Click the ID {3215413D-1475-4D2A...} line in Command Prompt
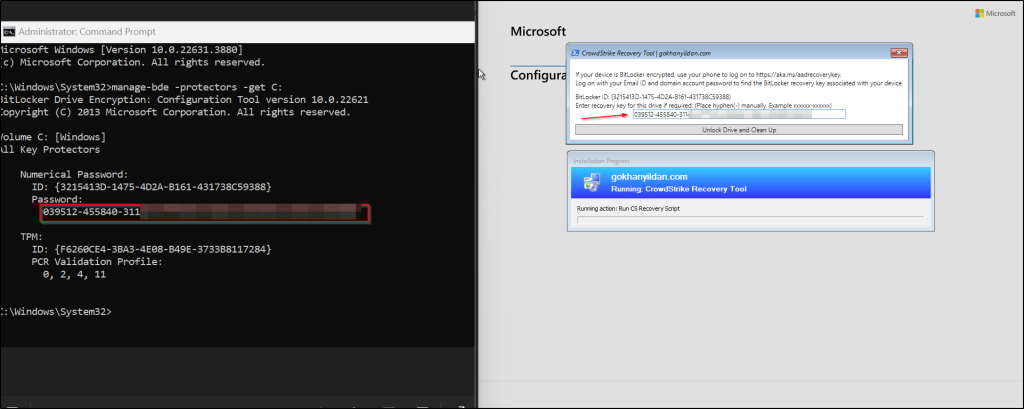Viewport: 1024px width, 409px height. 151,188
